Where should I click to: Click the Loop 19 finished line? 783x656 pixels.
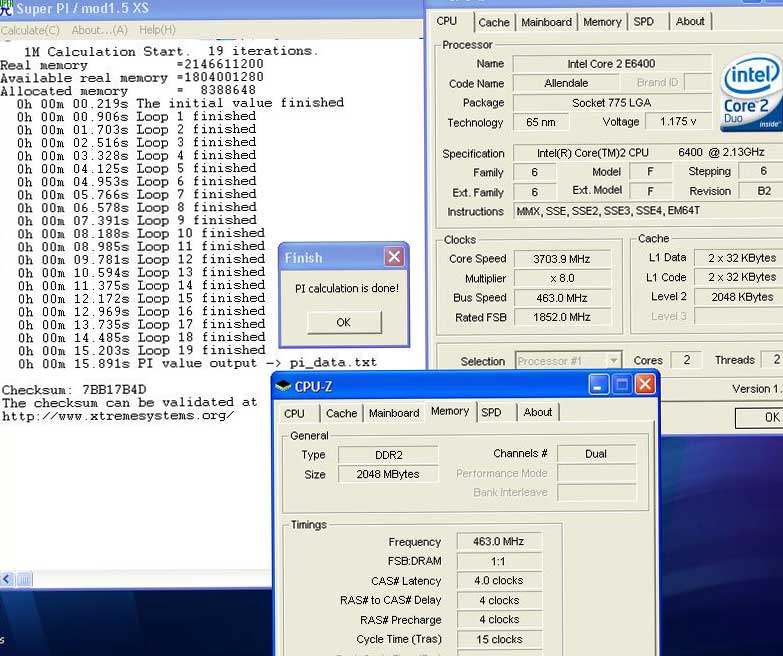click(x=141, y=350)
